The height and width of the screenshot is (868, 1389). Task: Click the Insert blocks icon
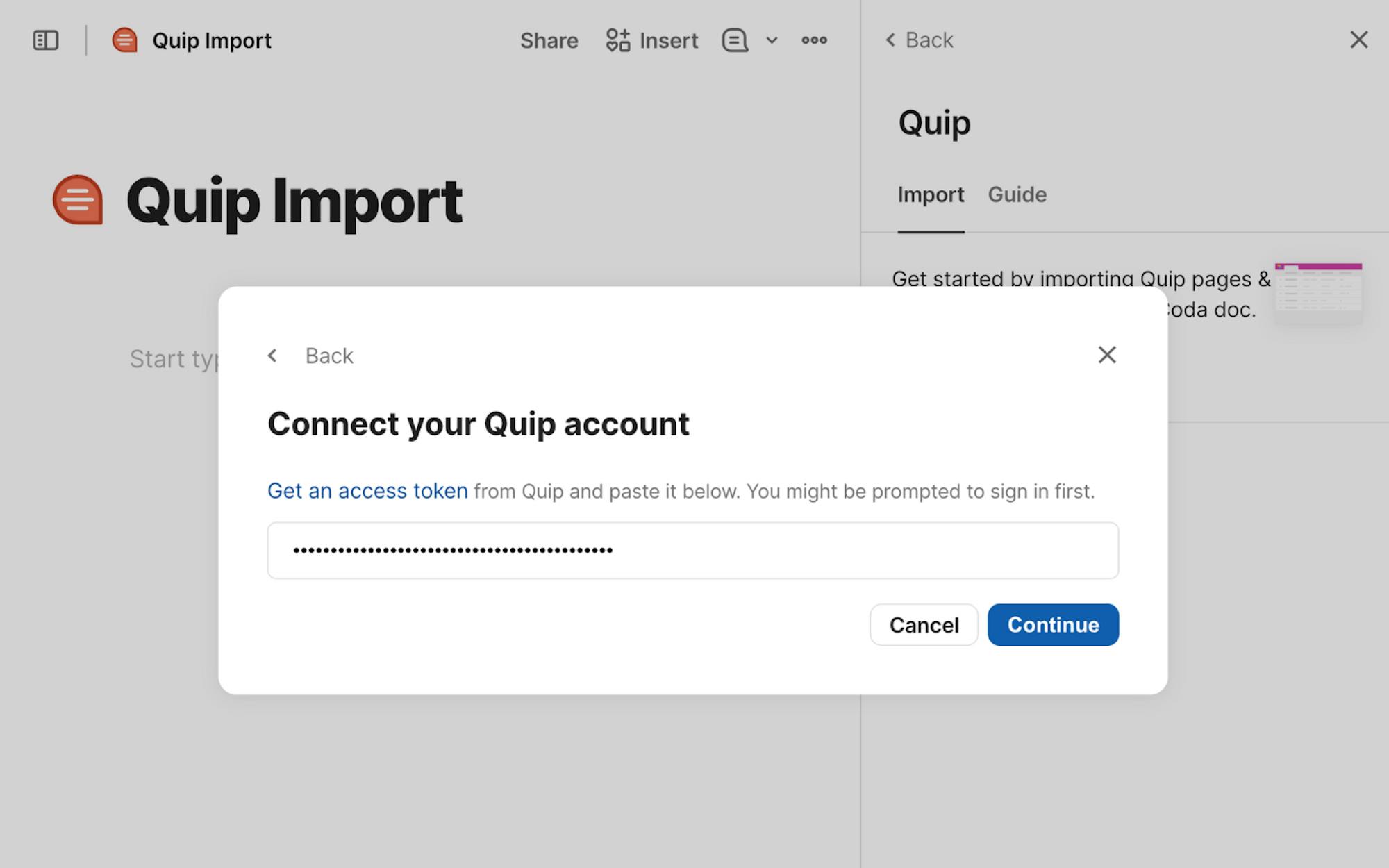(x=617, y=40)
